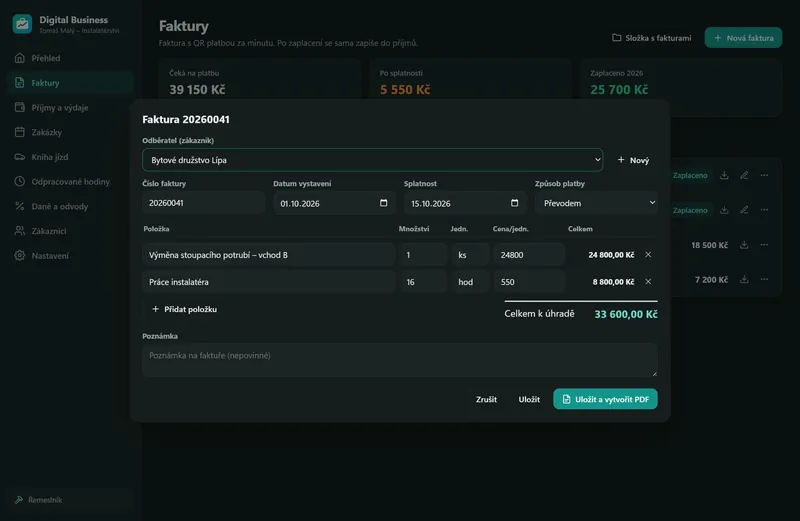Viewport: 800px width, 521px height.
Task: Open more options for 18 500 Kč invoice
Action: click(764, 245)
